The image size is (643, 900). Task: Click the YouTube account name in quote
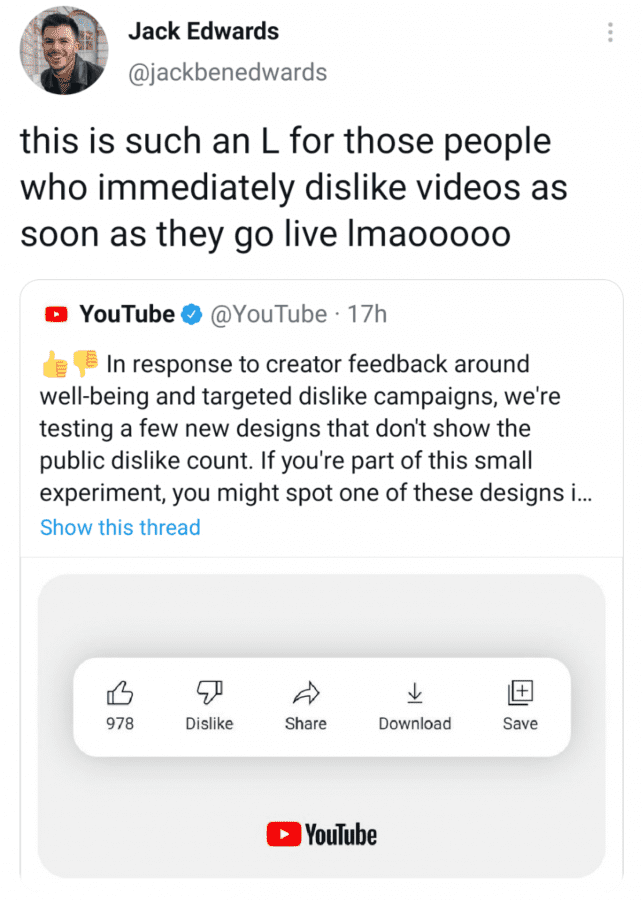[127, 314]
